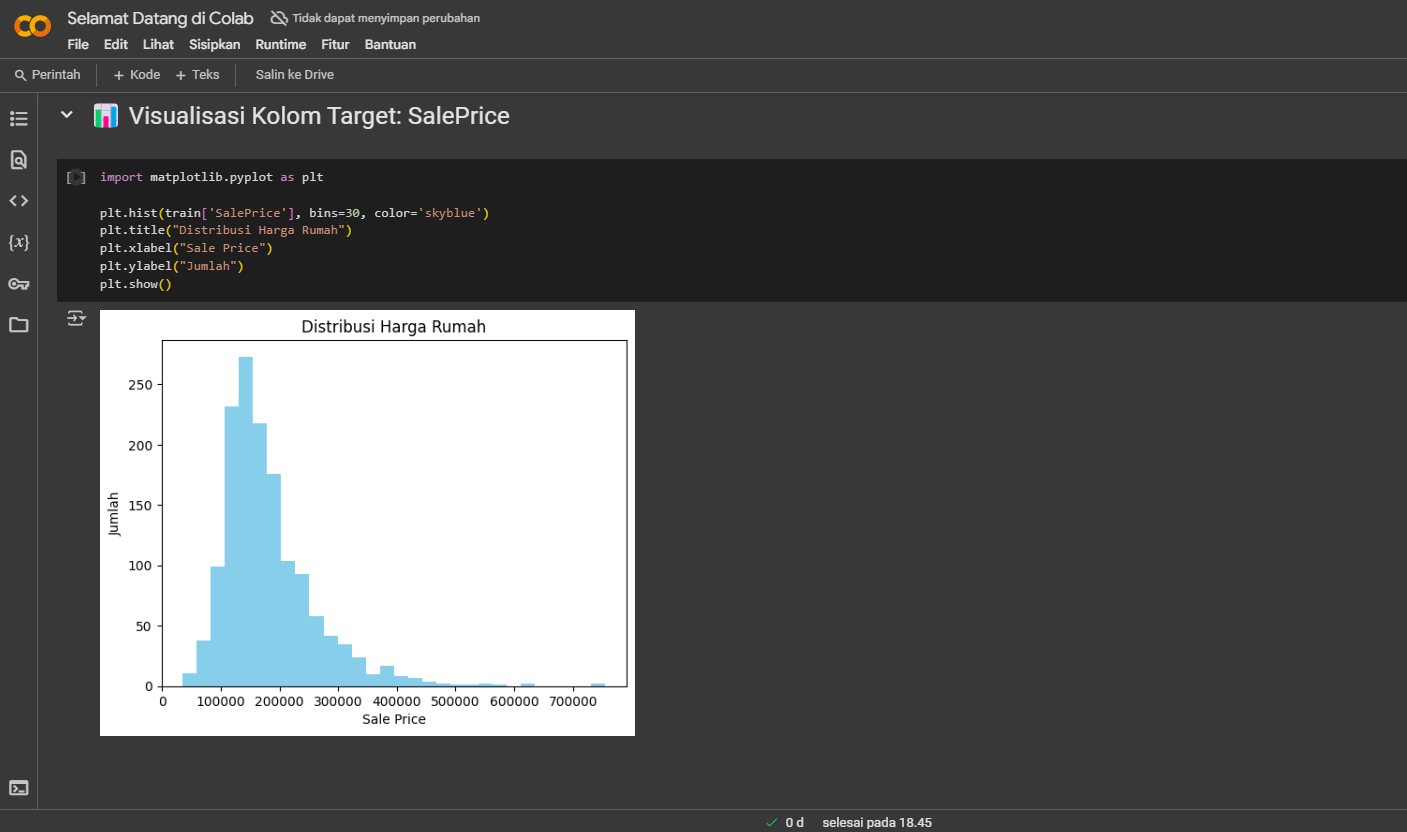Click the green checkmark status icon
The height and width of the screenshot is (832, 1407).
771,822
